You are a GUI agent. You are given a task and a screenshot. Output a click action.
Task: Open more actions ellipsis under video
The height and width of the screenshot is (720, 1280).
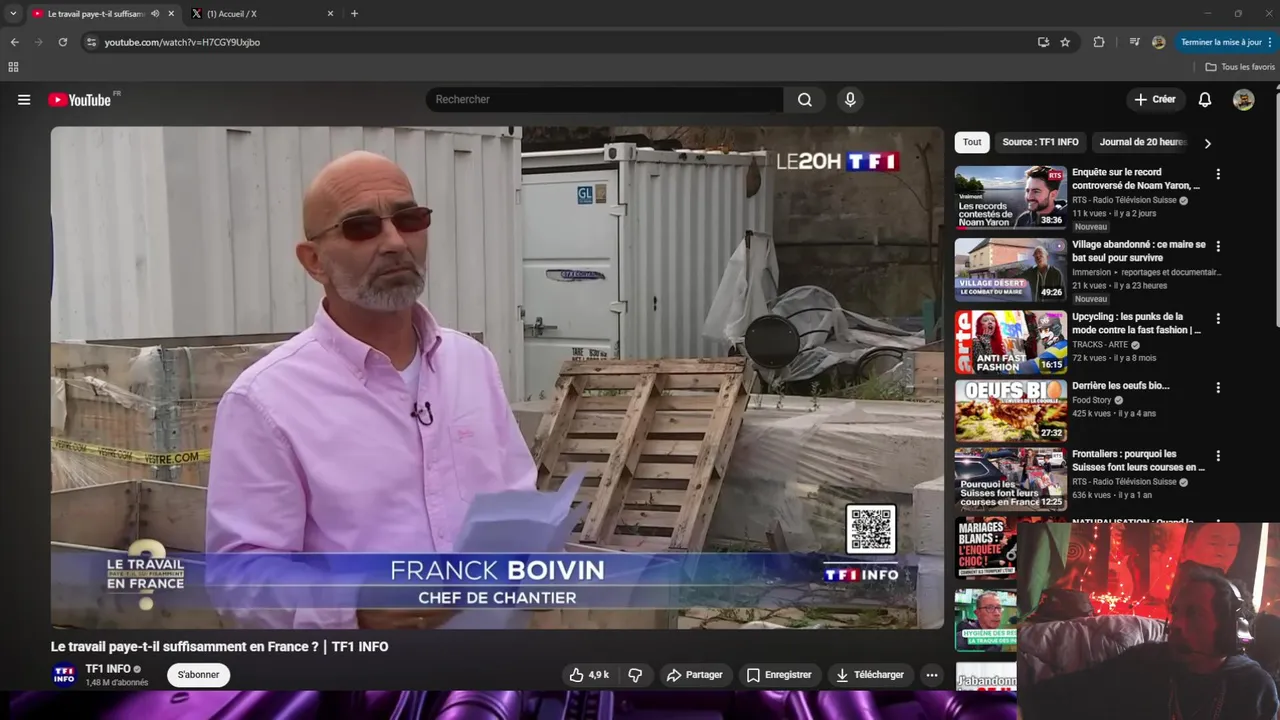click(x=931, y=675)
